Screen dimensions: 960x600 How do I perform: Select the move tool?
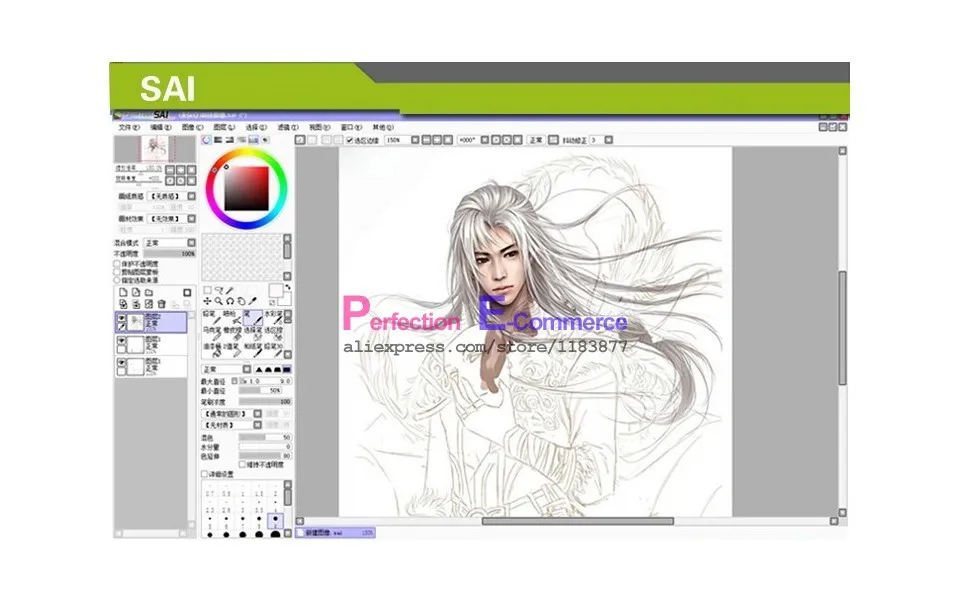pos(207,301)
